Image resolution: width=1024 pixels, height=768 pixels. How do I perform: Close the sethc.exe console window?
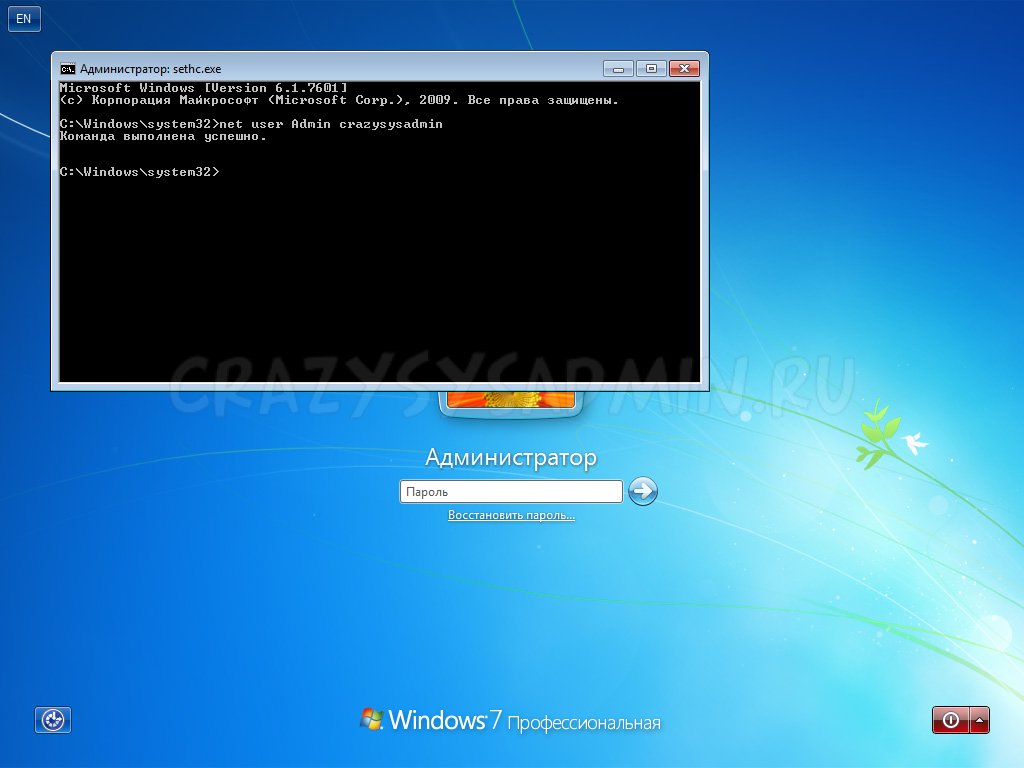point(686,68)
